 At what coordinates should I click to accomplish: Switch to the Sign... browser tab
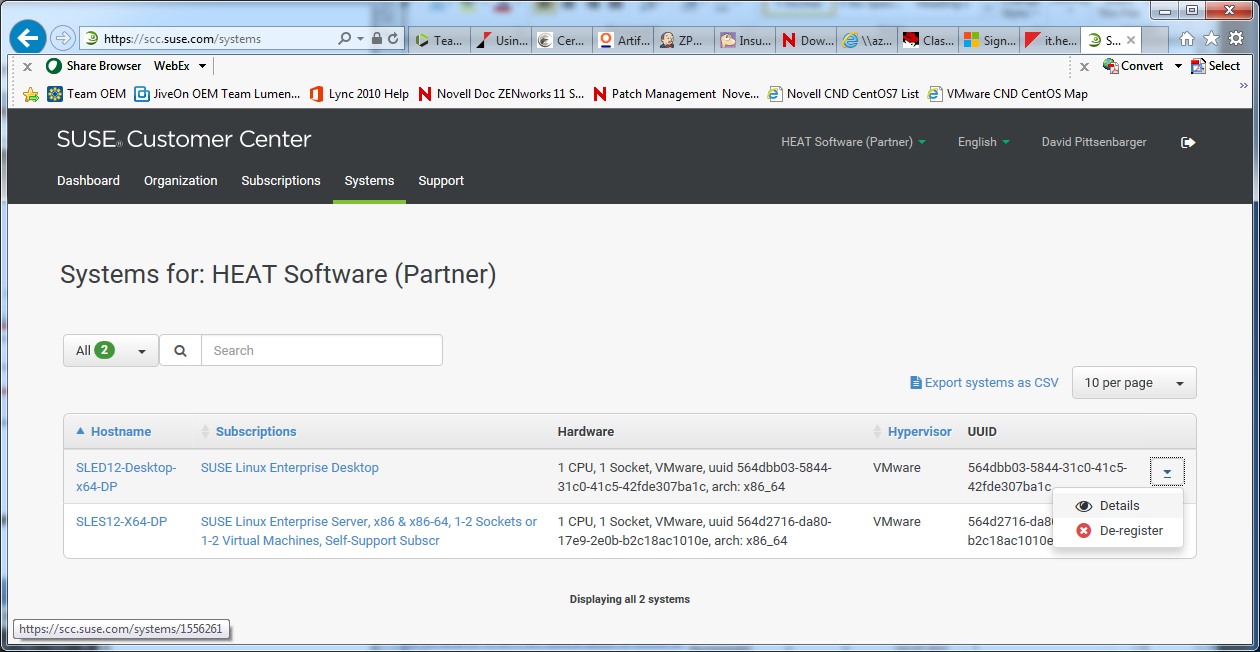[988, 41]
